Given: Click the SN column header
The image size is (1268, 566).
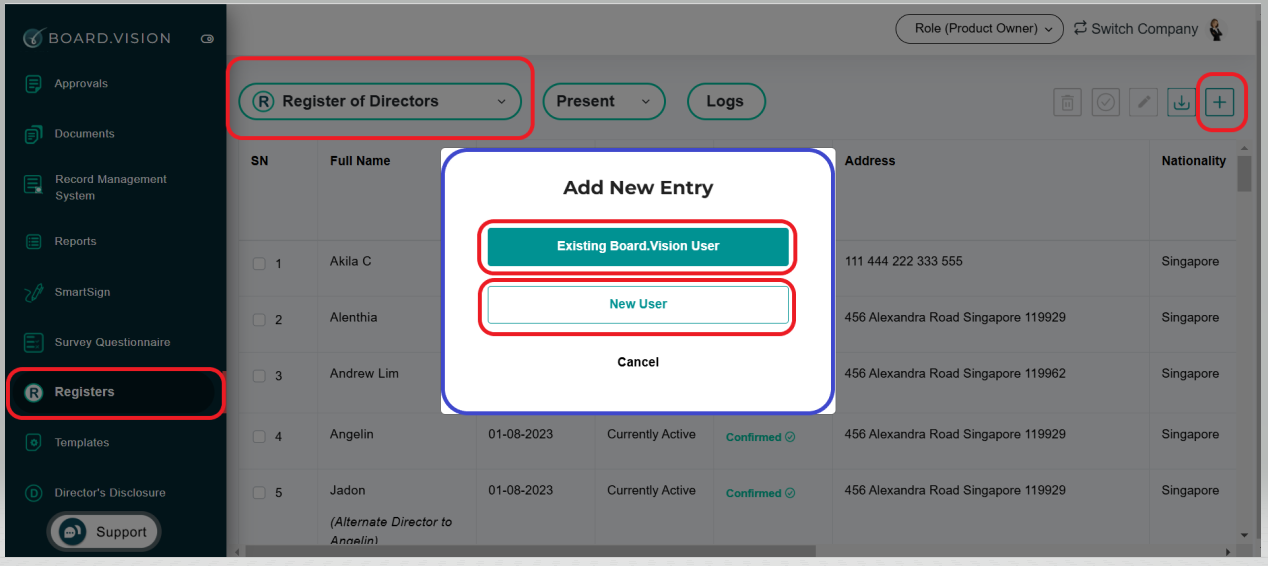Looking at the screenshot, I should 259,161.
